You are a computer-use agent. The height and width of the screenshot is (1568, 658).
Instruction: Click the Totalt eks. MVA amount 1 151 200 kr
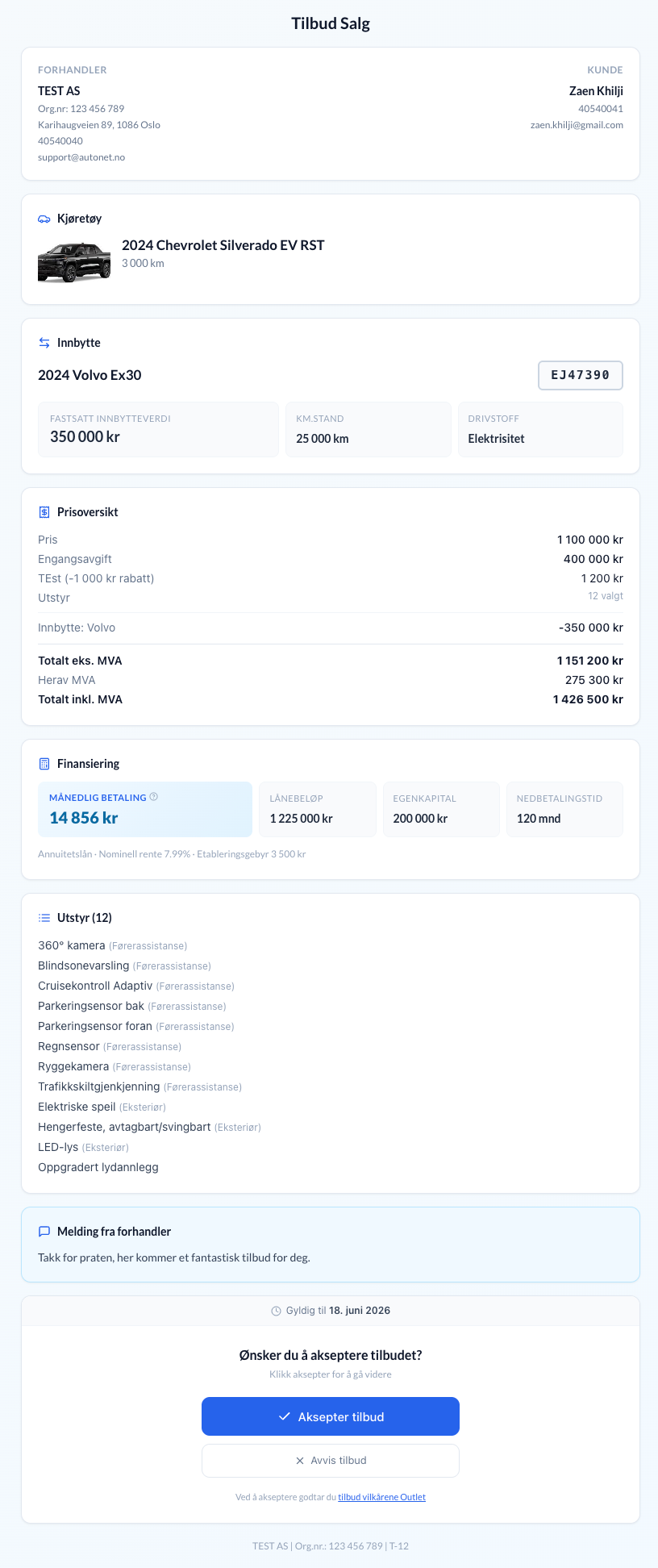590,661
